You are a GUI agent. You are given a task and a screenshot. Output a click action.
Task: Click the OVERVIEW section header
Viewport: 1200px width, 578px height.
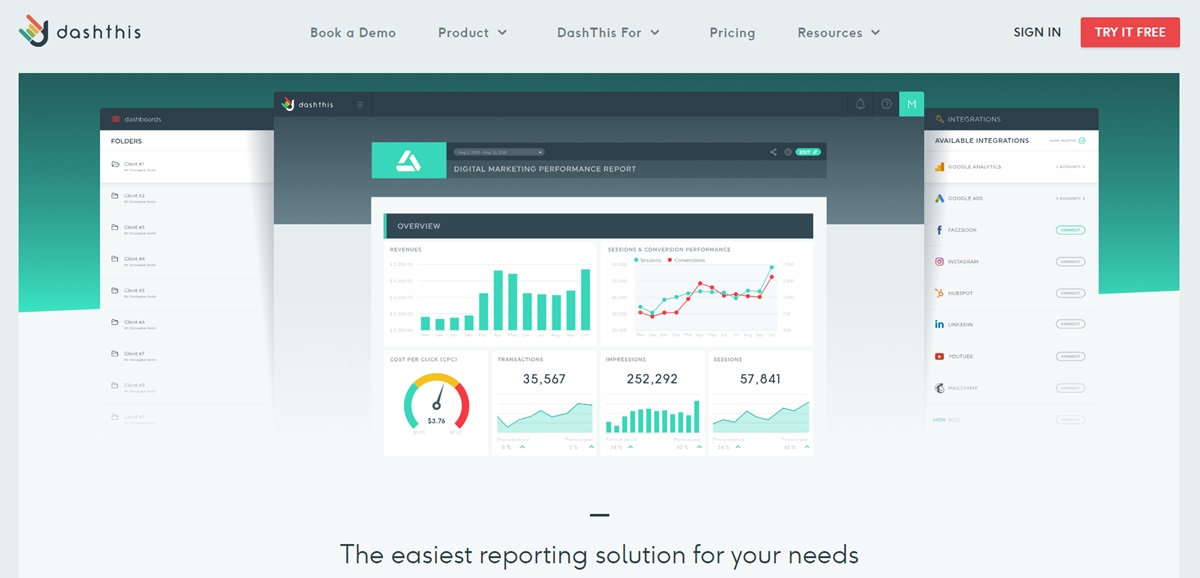coord(599,226)
